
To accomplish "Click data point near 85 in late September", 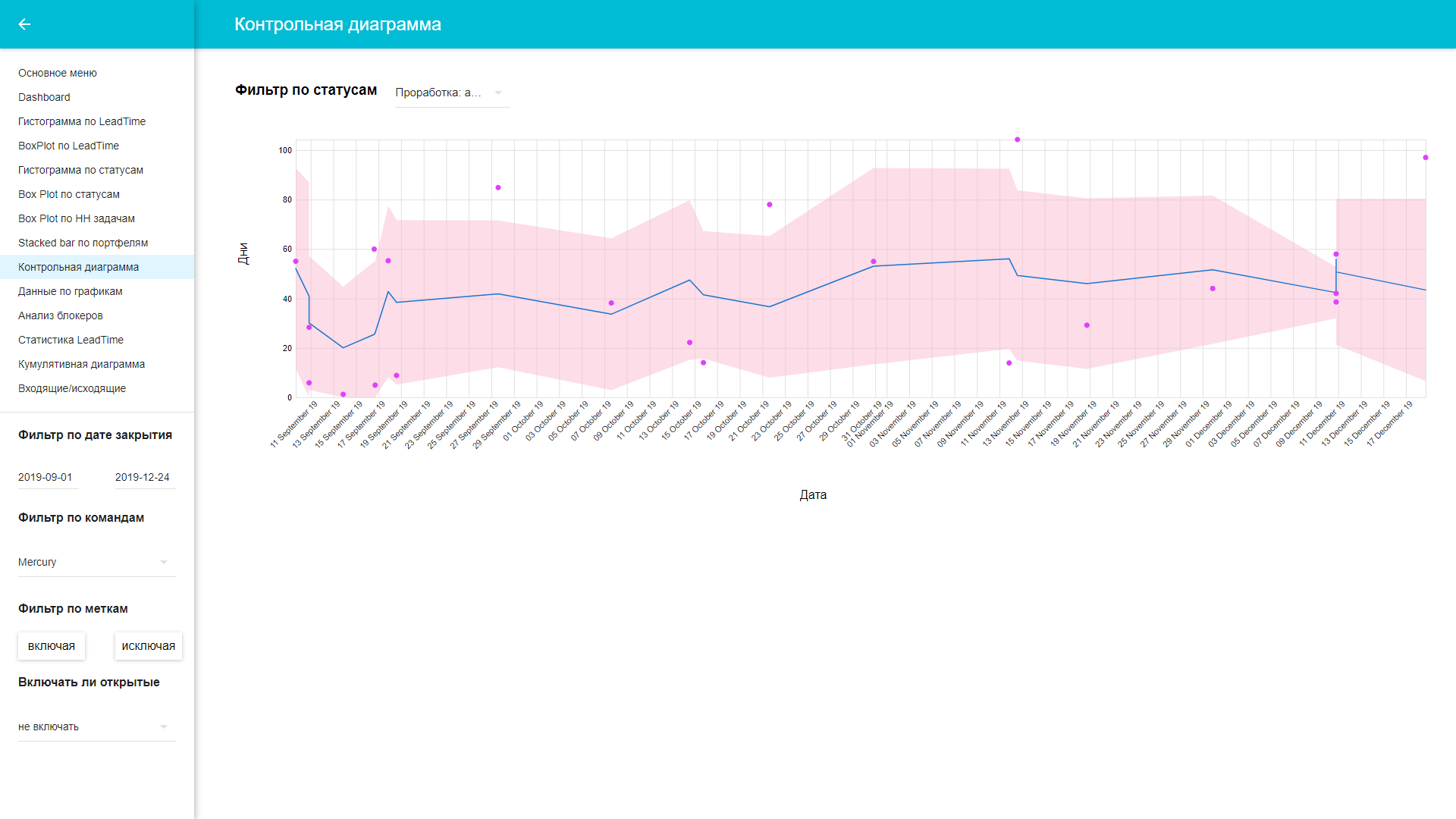I will coord(497,187).
